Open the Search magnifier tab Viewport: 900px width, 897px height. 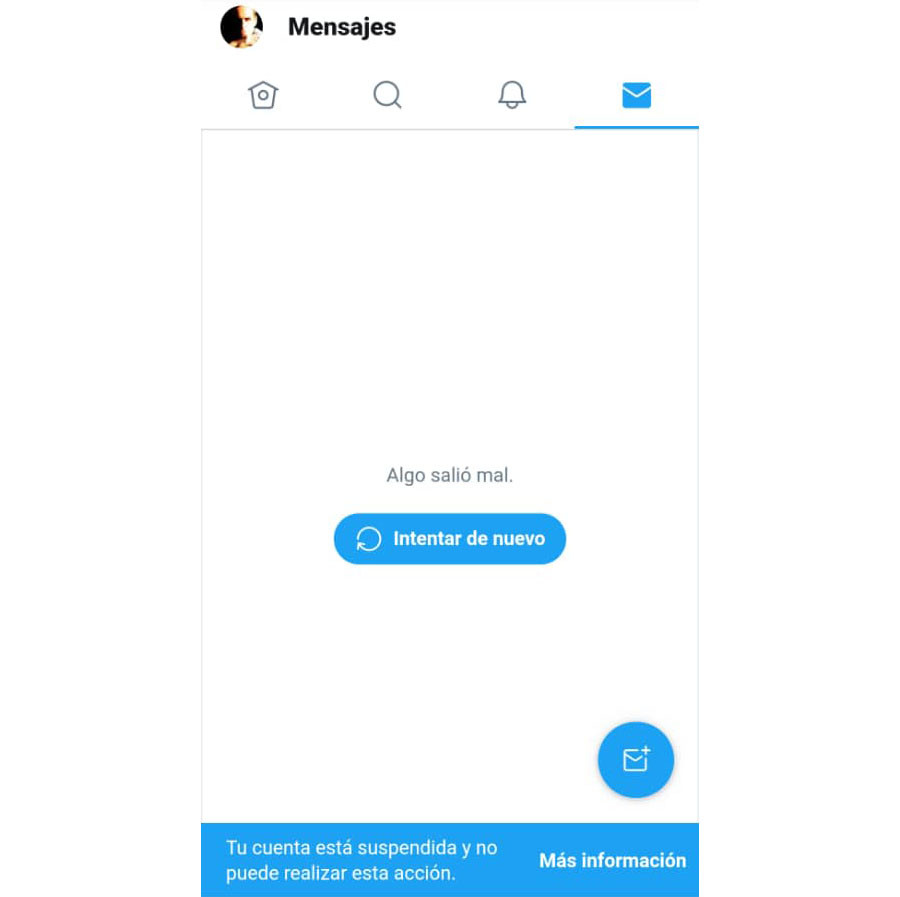click(387, 95)
